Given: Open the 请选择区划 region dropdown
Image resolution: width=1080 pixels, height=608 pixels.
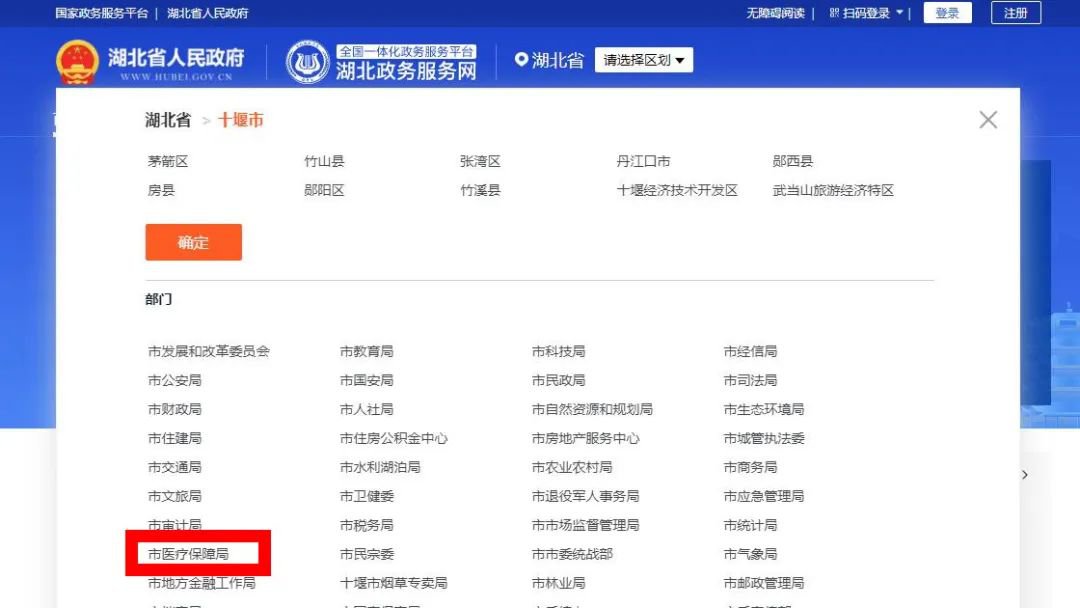Looking at the screenshot, I should [x=643, y=60].
